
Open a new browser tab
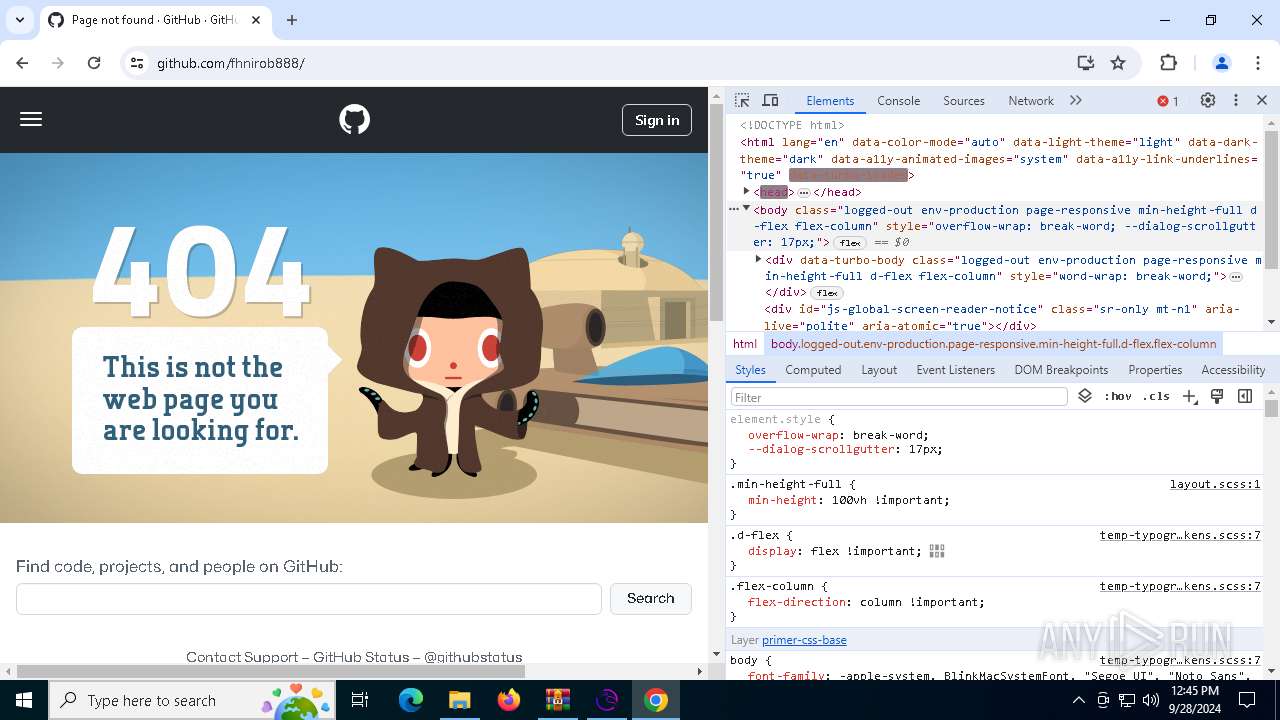pyautogui.click(x=292, y=20)
